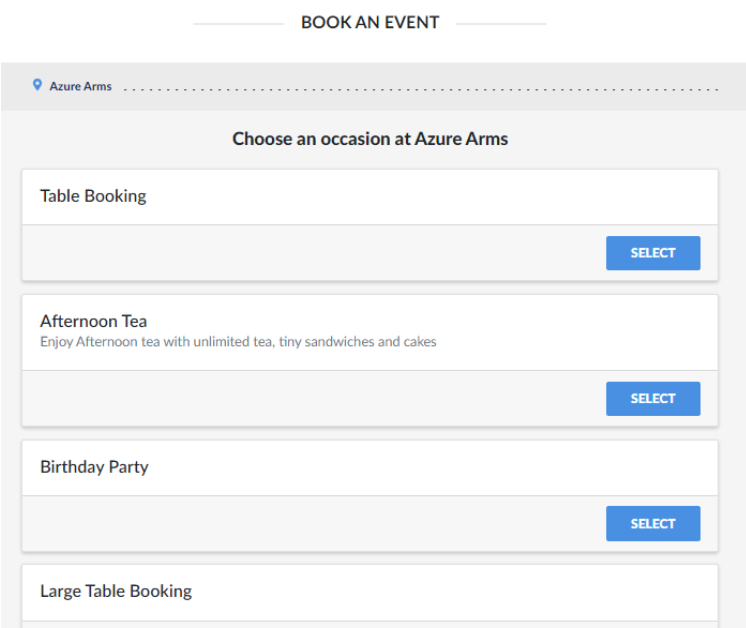This screenshot has height=628, width=746.
Task: Click the Azure Arms venue label
Action: (80, 87)
